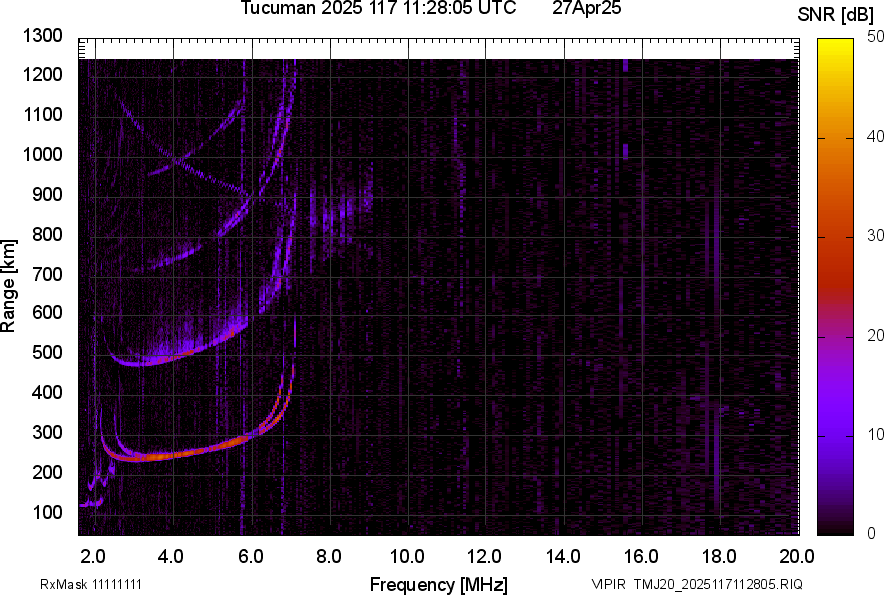Click the 'VIPIR' label
884x595 pixels.
[608, 584]
